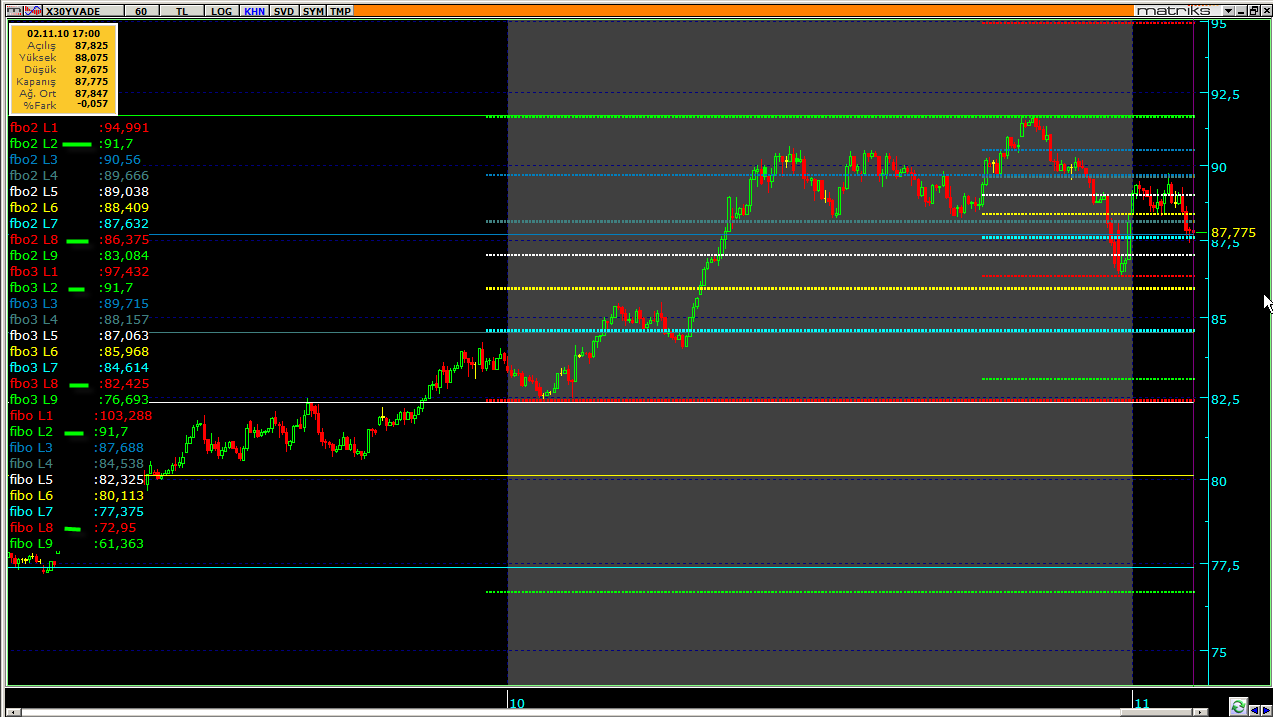Open the 60 period selector

[x=141, y=11]
